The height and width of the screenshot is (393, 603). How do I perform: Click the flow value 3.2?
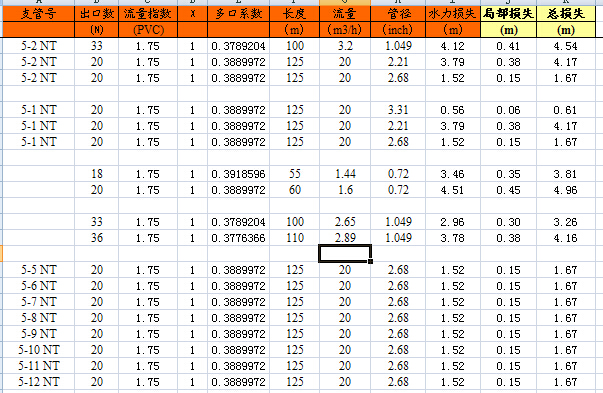pos(345,46)
